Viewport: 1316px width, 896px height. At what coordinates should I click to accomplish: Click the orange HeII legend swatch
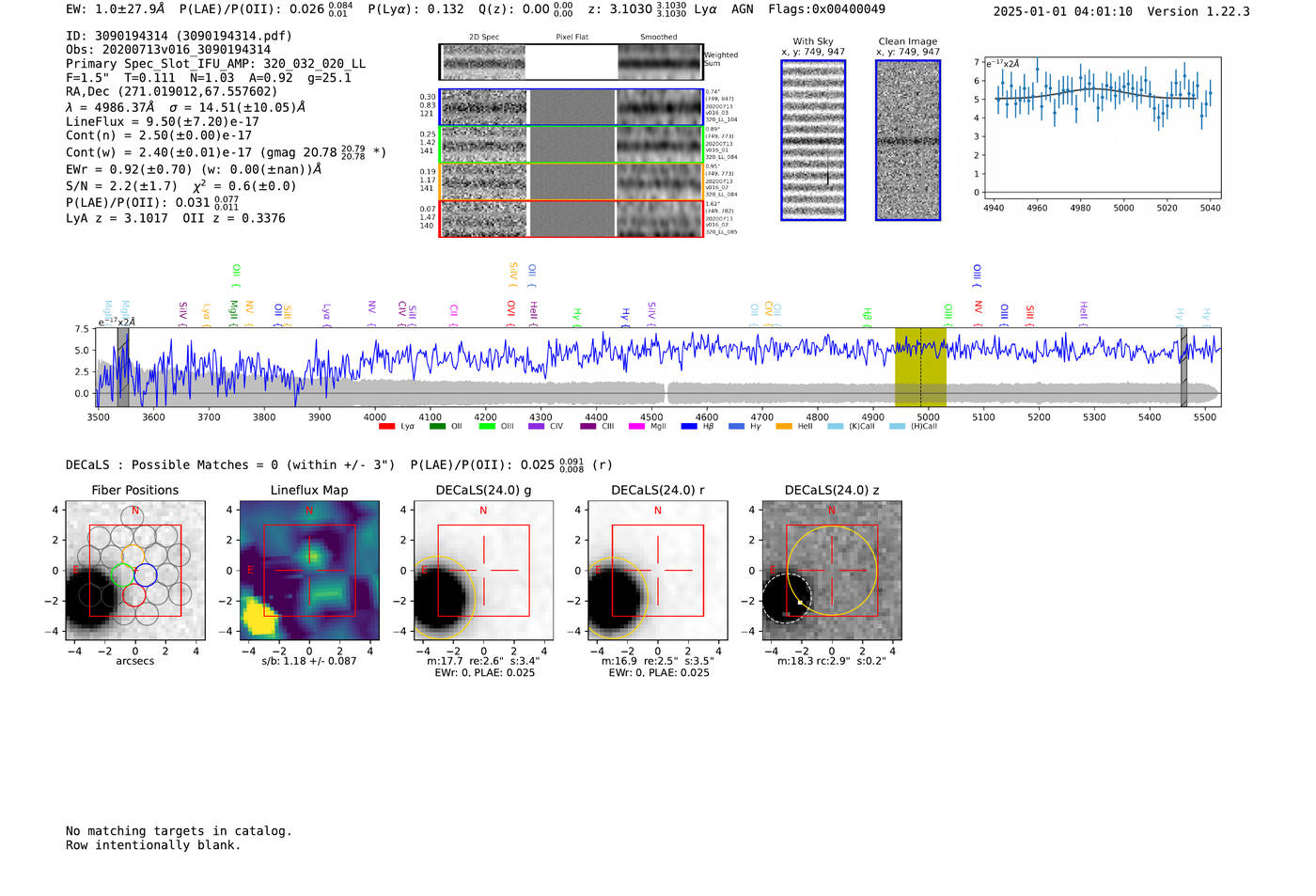point(784,427)
